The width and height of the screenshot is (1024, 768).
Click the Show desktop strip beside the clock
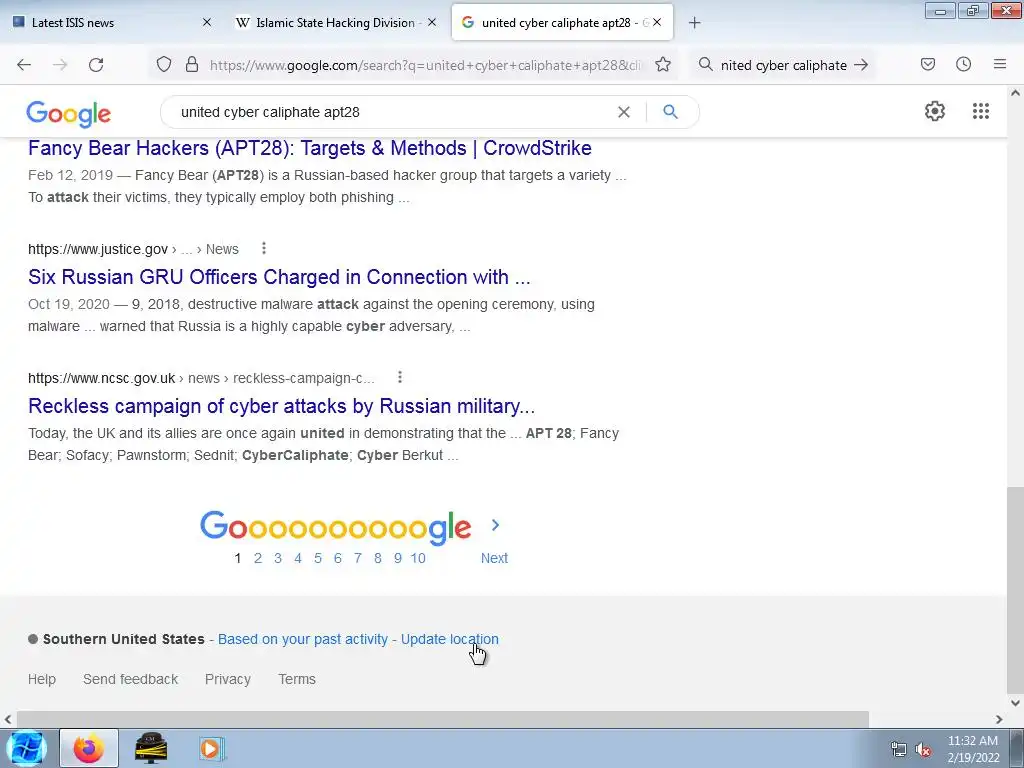pos(1017,748)
